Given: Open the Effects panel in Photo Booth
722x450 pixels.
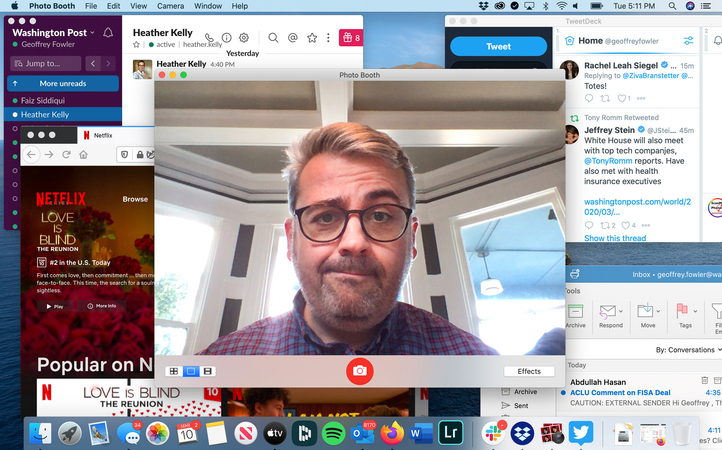Looking at the screenshot, I should pos(529,371).
